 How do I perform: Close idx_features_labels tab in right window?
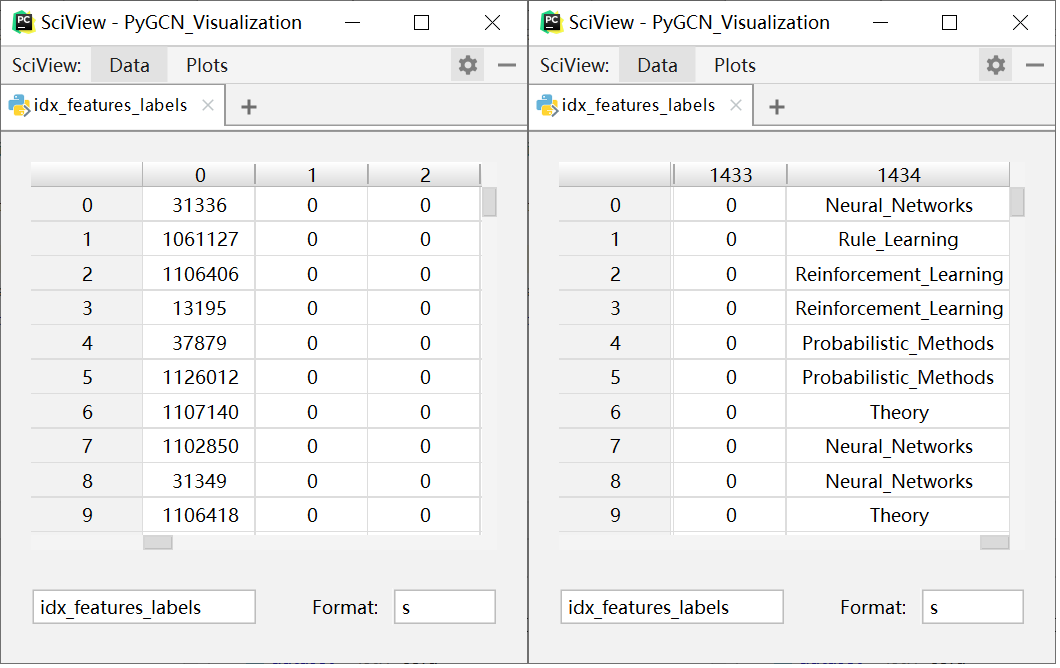tap(736, 105)
